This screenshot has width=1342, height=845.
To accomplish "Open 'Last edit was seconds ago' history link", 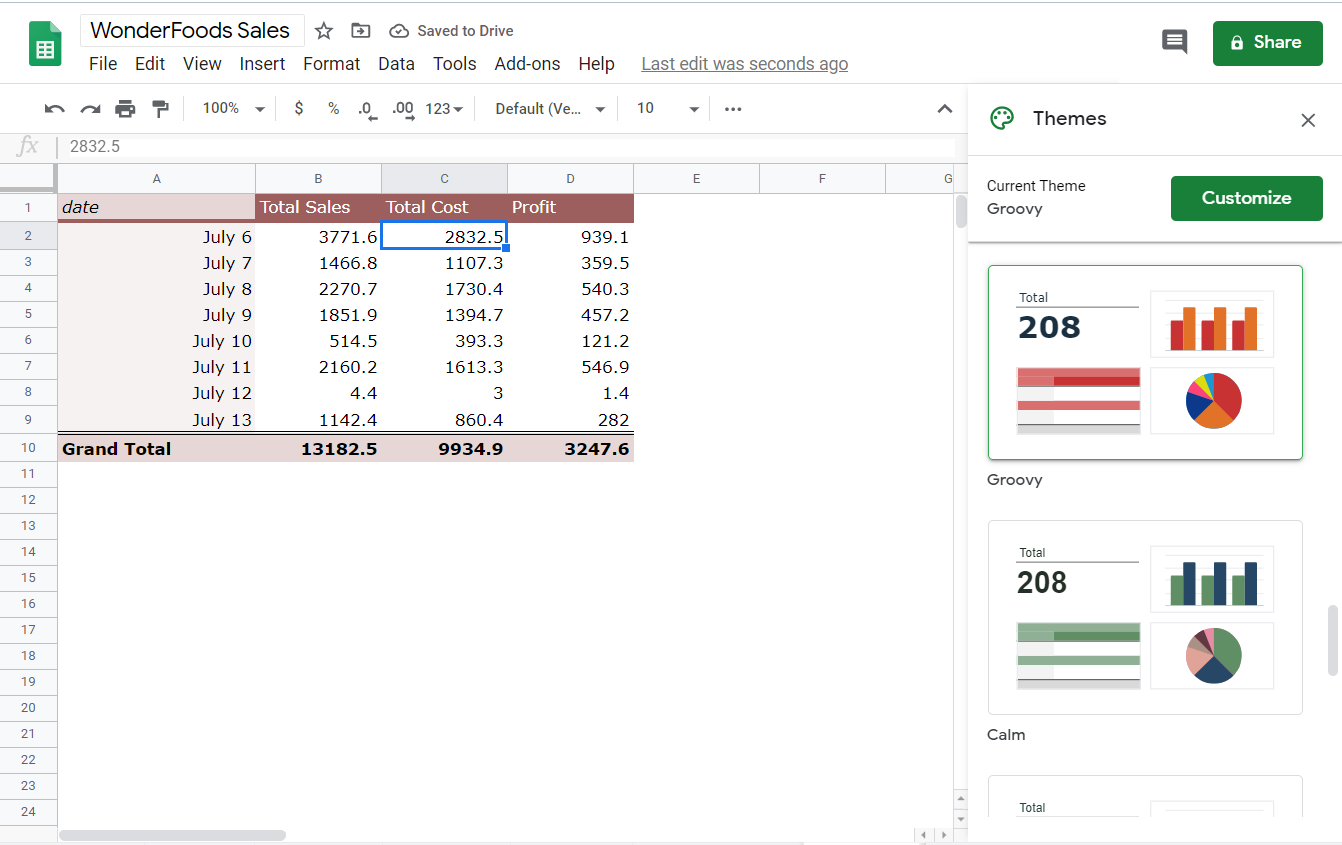I will point(744,63).
